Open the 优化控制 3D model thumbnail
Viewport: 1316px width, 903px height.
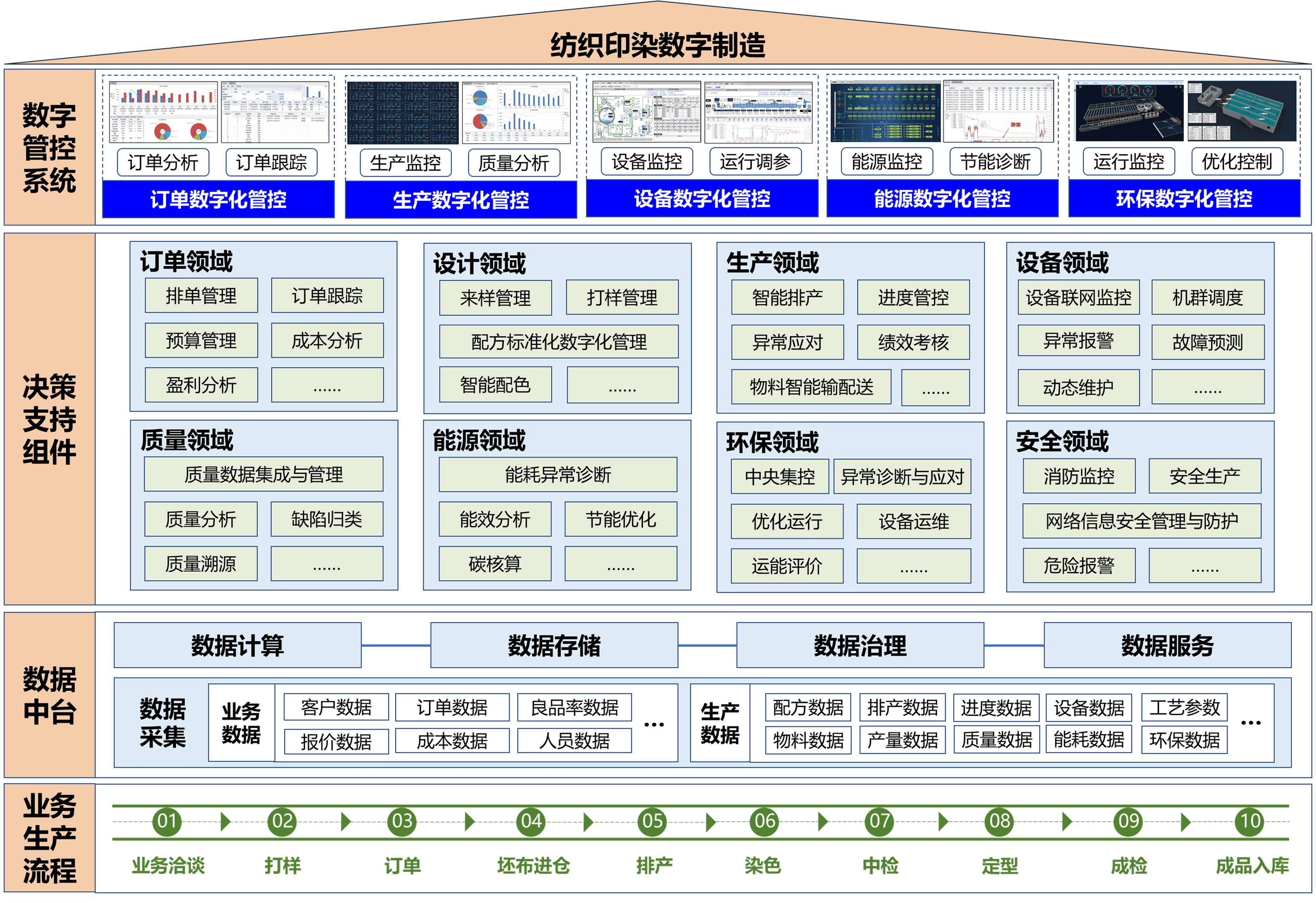tap(1241, 111)
